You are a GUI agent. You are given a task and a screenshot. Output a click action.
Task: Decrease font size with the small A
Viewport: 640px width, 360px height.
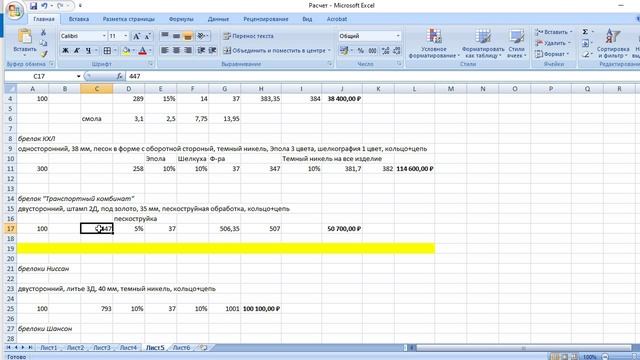pyautogui.click(x=148, y=36)
